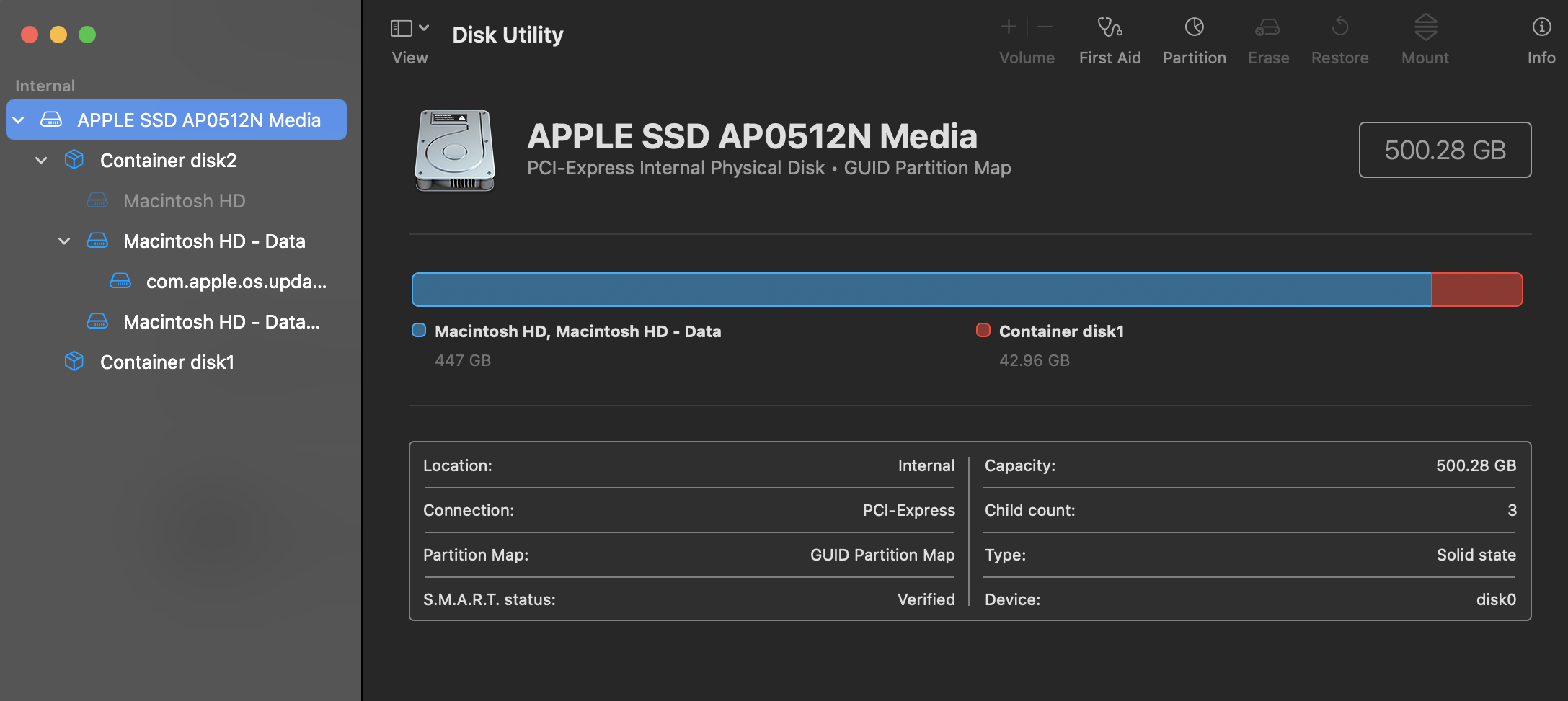This screenshot has width=1568, height=701.
Task: Click the red segment of usage bar
Action: coord(1476,290)
